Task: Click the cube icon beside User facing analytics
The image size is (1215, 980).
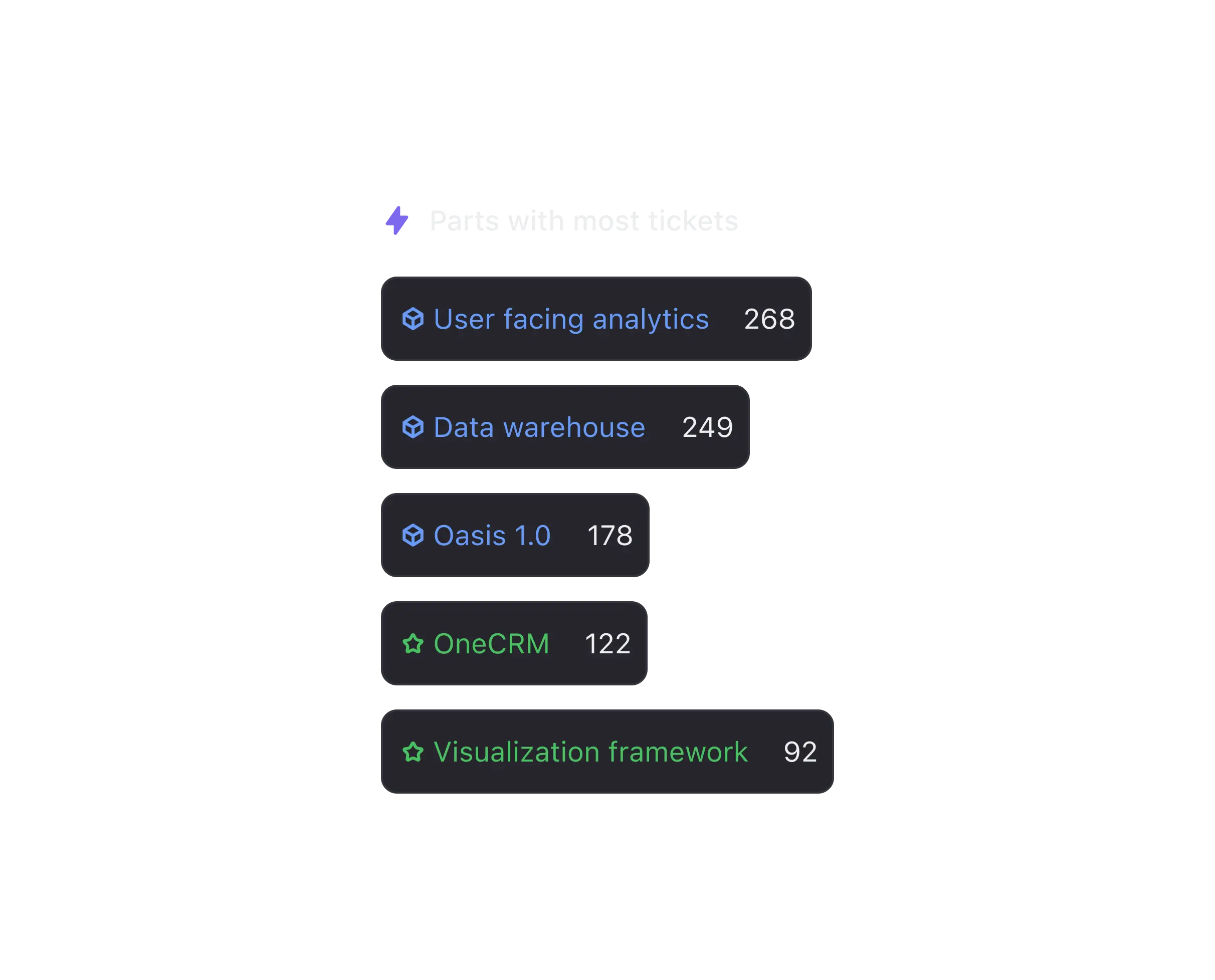Action: [x=413, y=319]
